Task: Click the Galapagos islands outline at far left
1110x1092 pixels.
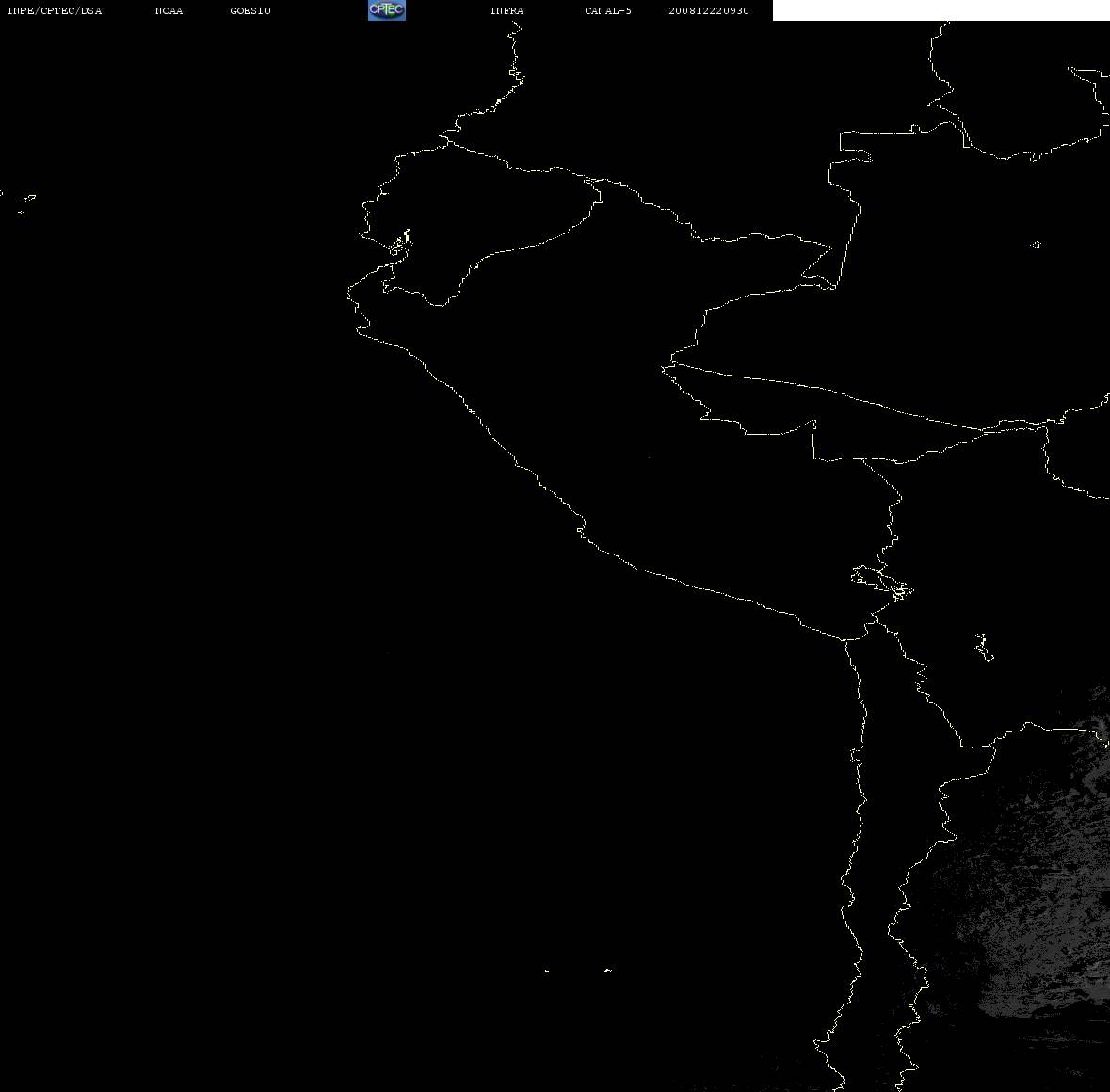Action: coord(27,201)
